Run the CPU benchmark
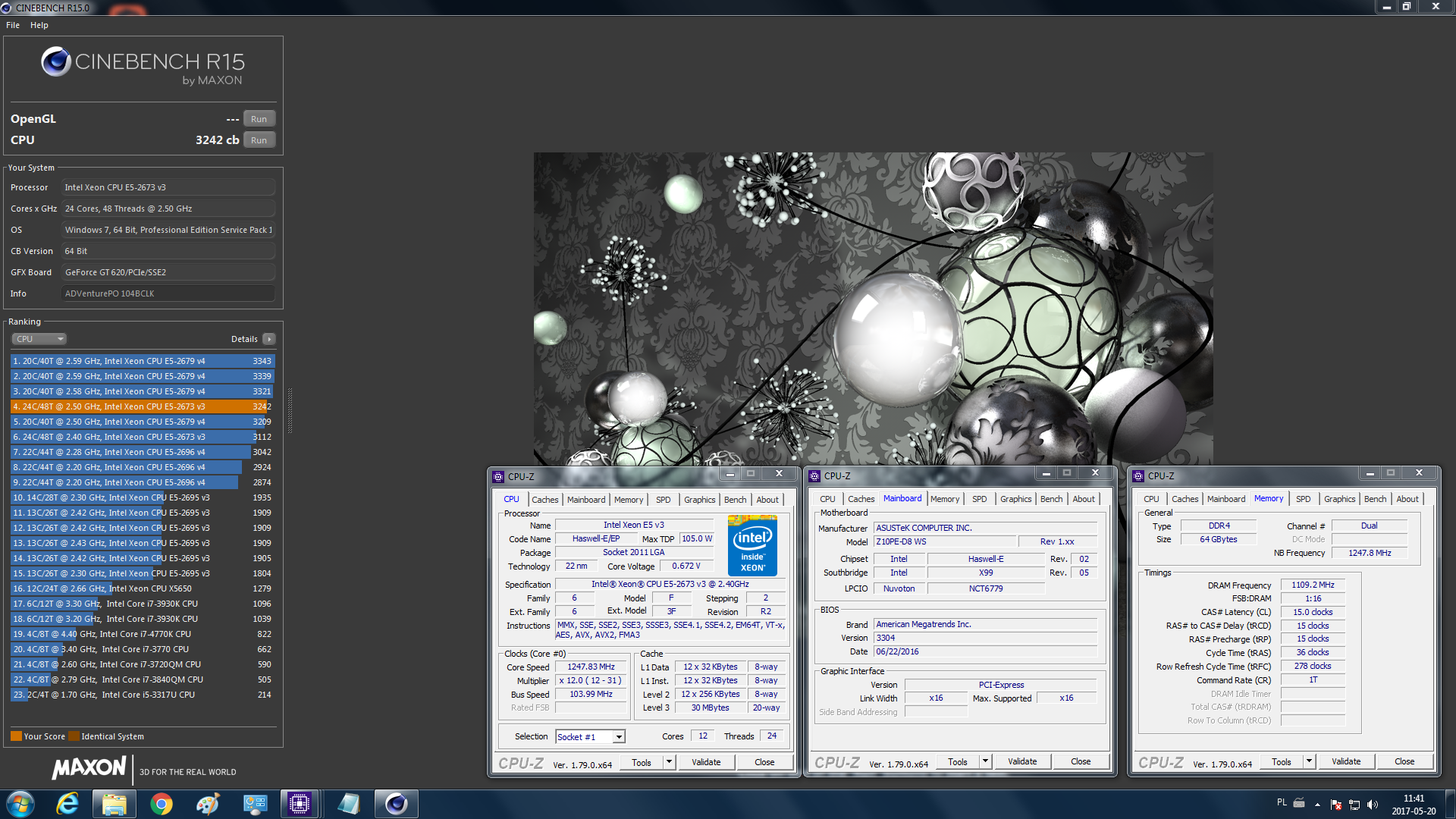 click(x=259, y=140)
